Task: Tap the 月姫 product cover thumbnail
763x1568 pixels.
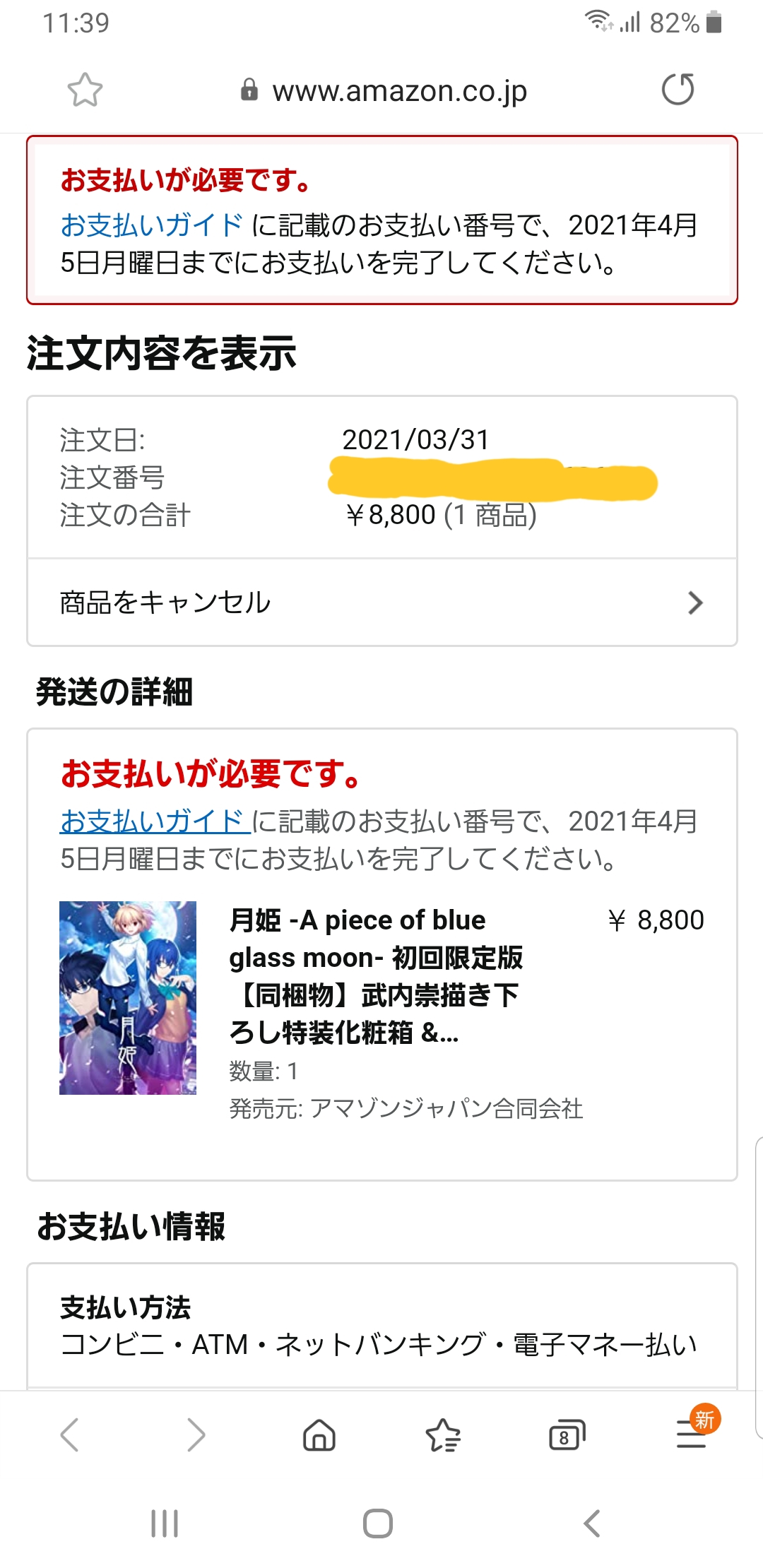Action: pyautogui.click(x=128, y=997)
